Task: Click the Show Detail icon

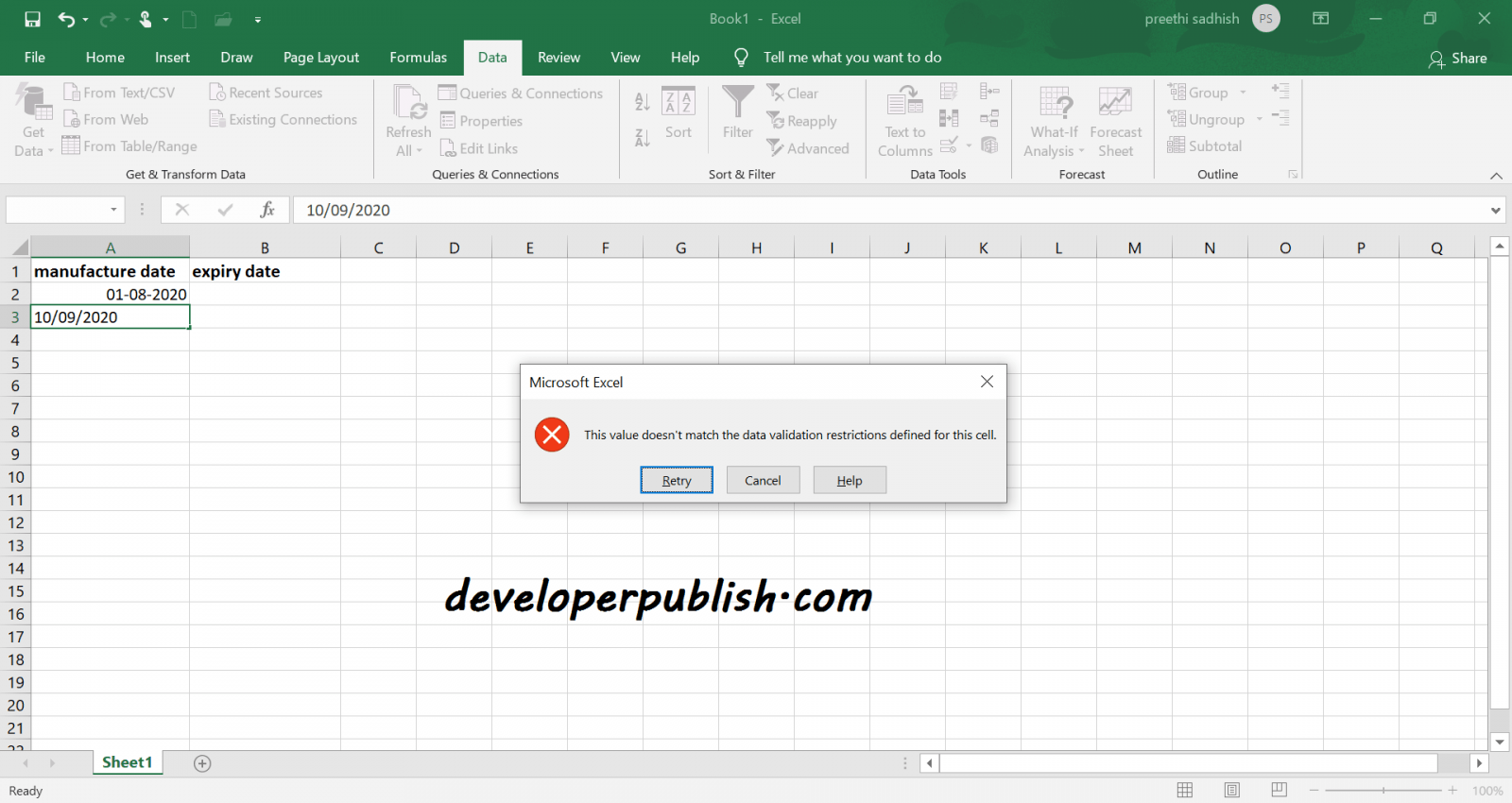Action: [1280, 91]
